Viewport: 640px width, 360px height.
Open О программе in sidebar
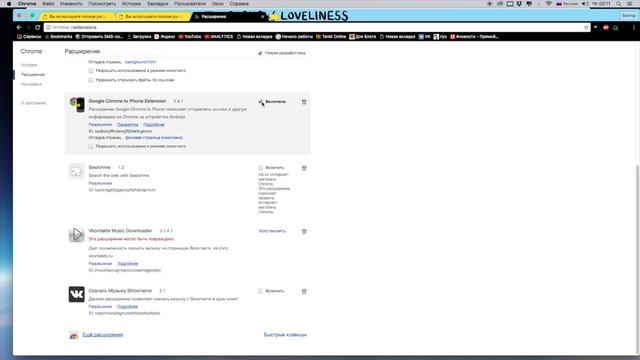[x=33, y=103]
